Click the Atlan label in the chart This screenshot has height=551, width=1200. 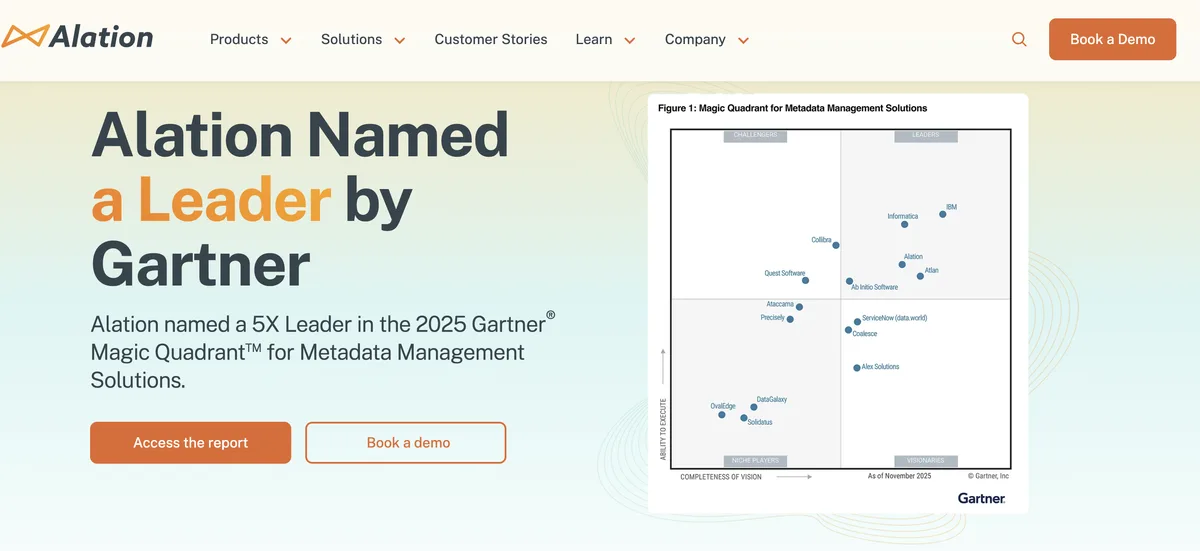pos(931,270)
